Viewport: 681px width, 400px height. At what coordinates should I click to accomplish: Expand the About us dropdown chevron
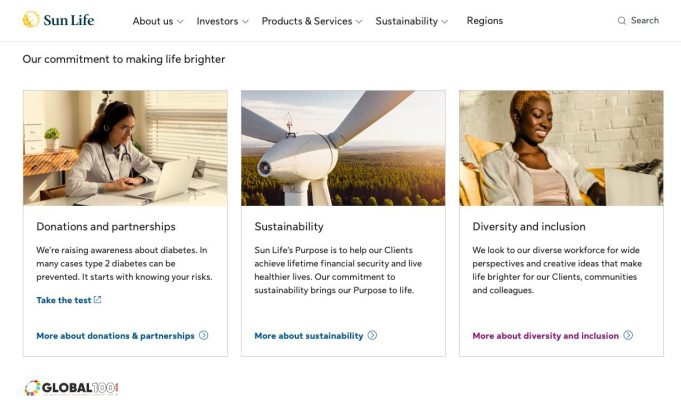pyautogui.click(x=180, y=21)
